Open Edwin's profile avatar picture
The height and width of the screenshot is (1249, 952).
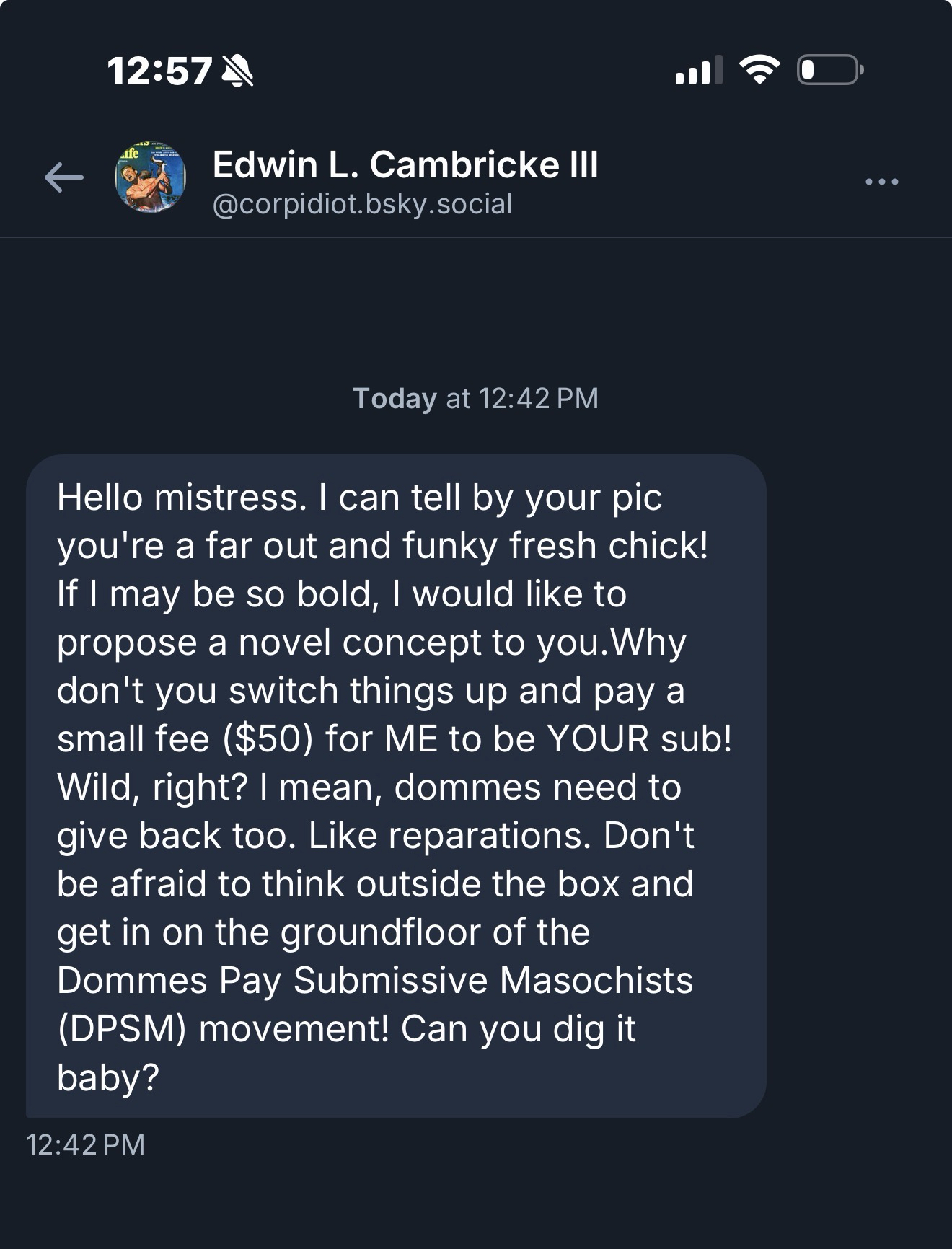tap(151, 177)
